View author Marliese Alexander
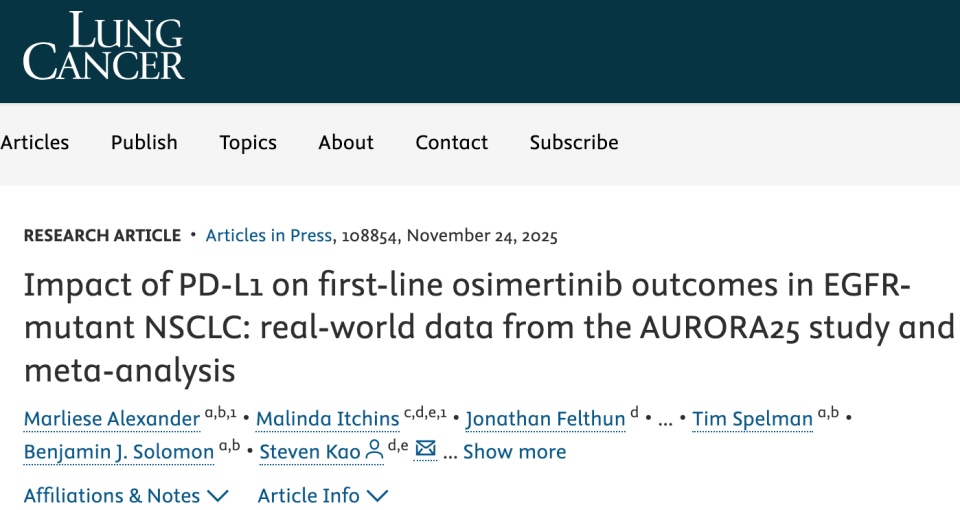 [x=113, y=418]
